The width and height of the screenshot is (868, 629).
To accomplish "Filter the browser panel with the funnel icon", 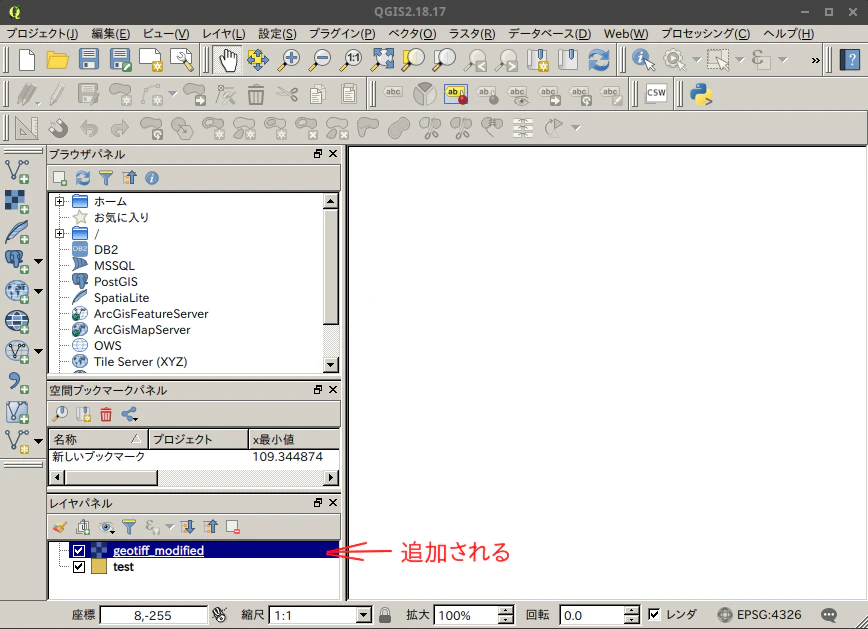I will point(106,178).
